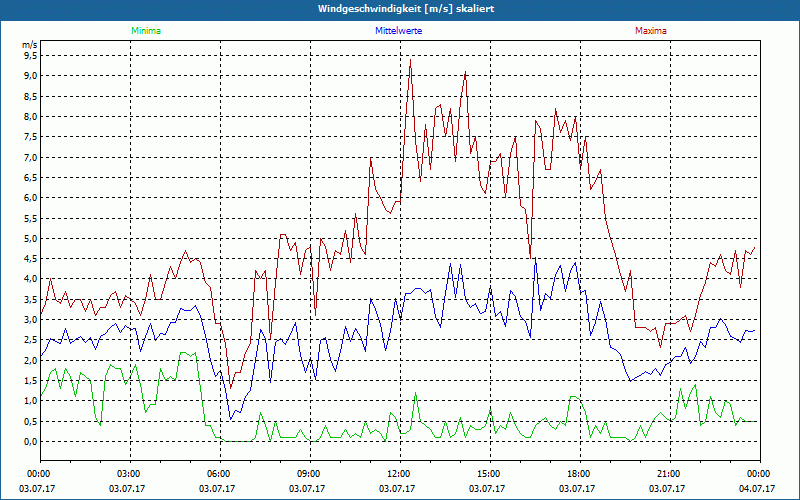
Task: Click the '9,5' y-axis value
Action: click(x=31, y=55)
